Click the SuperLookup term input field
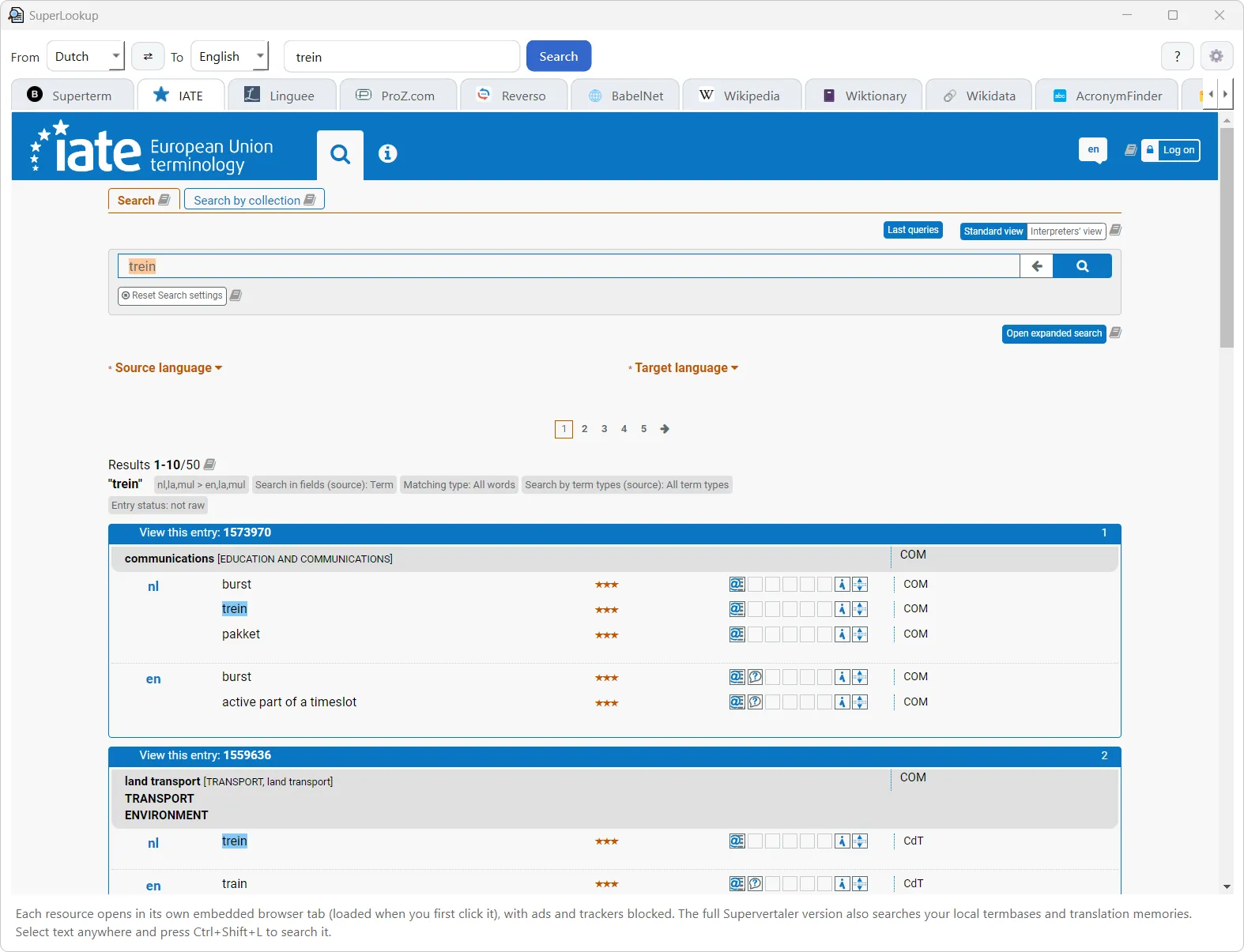1244x952 pixels. [401, 57]
